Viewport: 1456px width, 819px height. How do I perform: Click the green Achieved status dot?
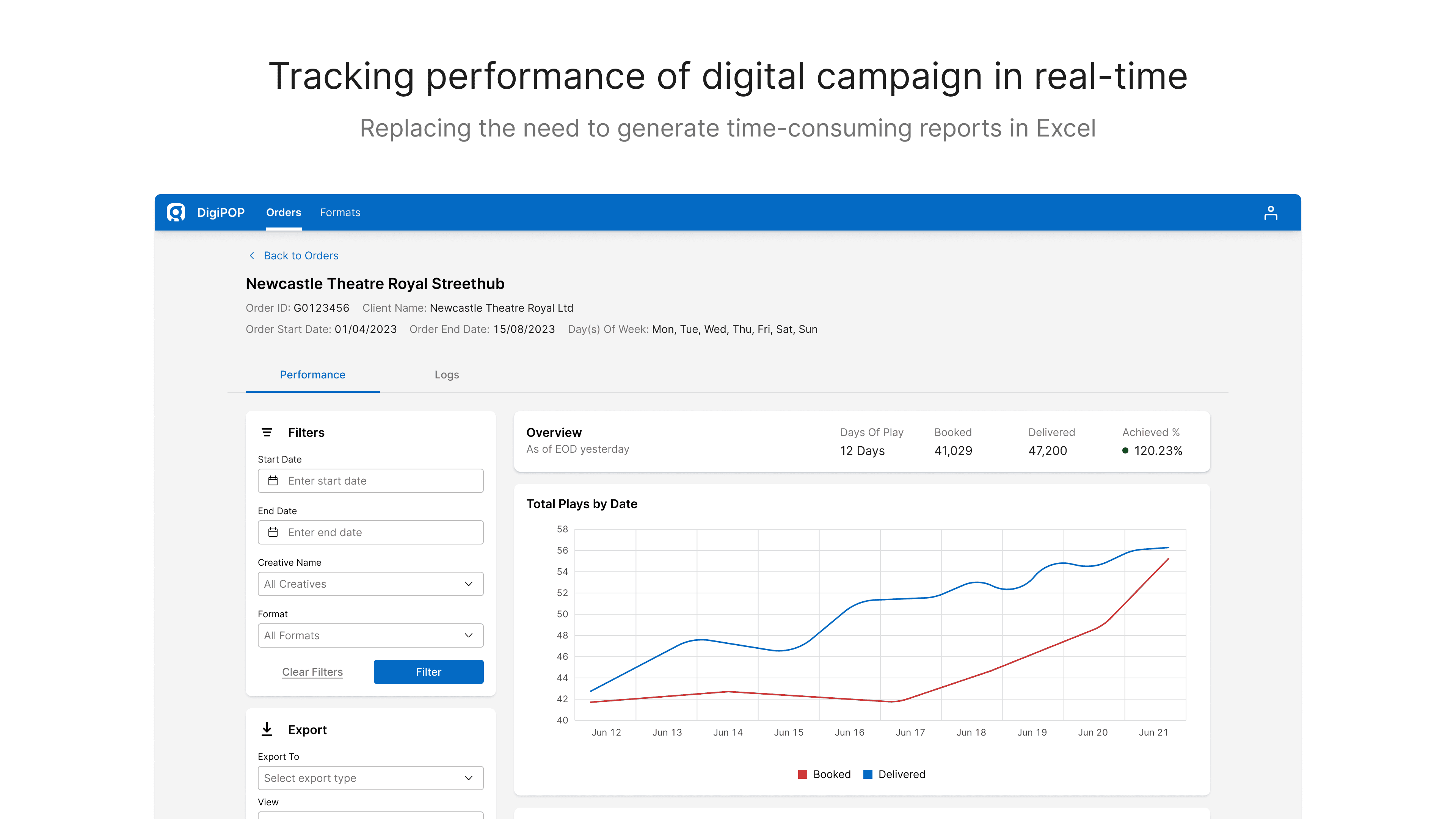(1125, 450)
